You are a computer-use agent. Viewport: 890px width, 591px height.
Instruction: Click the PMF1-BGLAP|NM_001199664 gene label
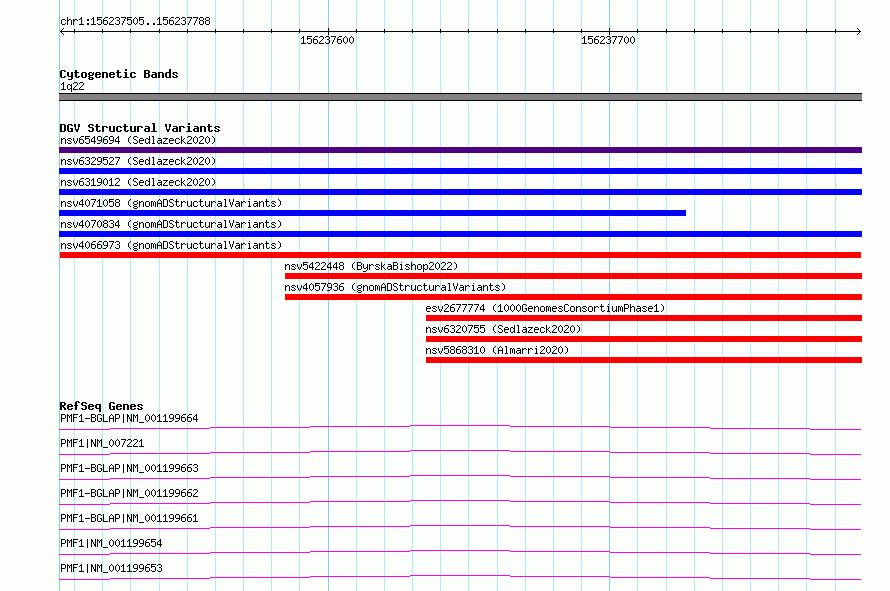pyautogui.click(x=129, y=418)
